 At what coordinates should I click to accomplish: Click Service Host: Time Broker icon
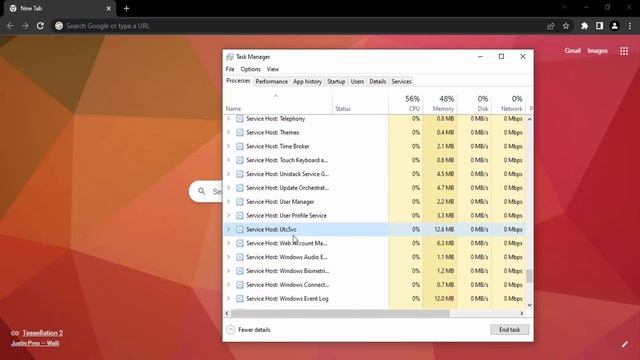tap(240, 147)
